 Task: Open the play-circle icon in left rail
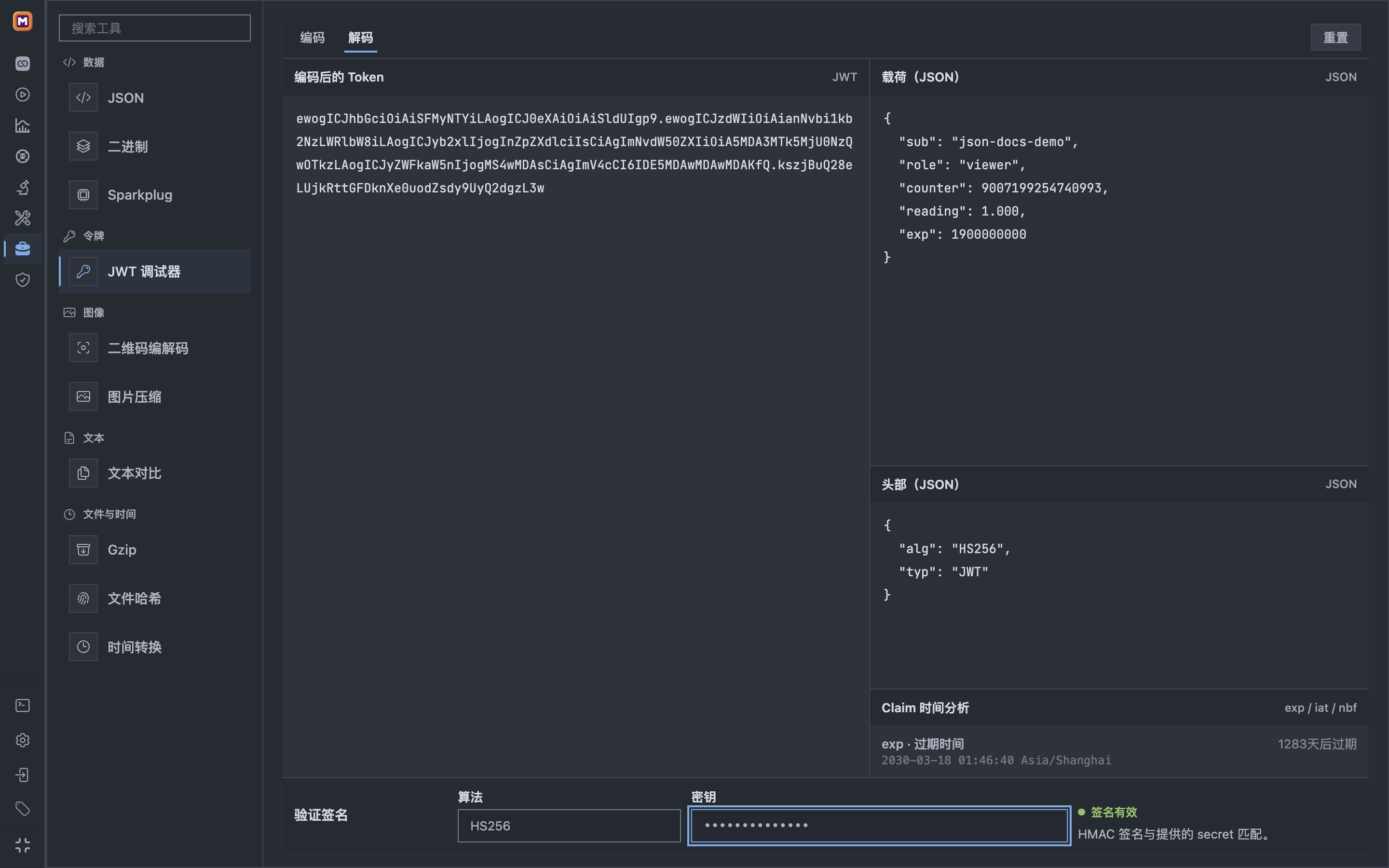(x=22, y=94)
